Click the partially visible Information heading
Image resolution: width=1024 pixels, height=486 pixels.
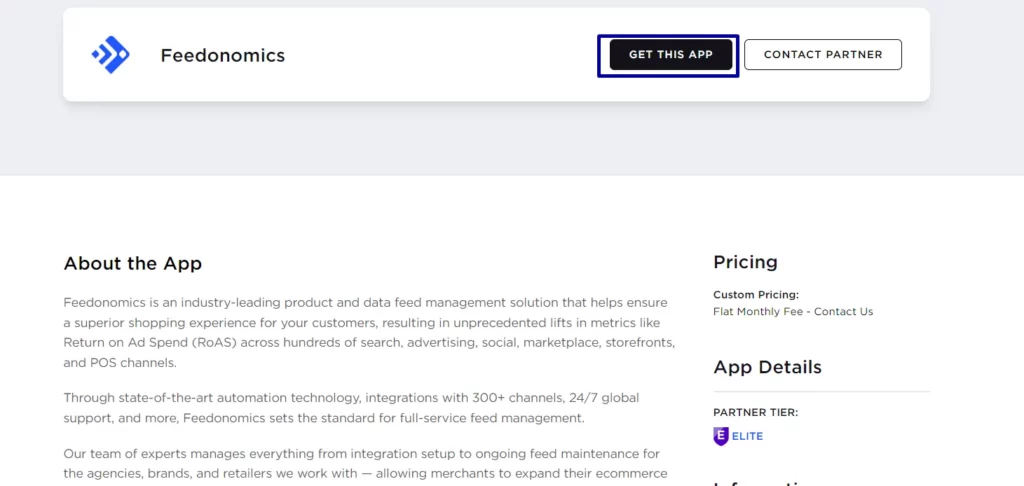click(761, 484)
